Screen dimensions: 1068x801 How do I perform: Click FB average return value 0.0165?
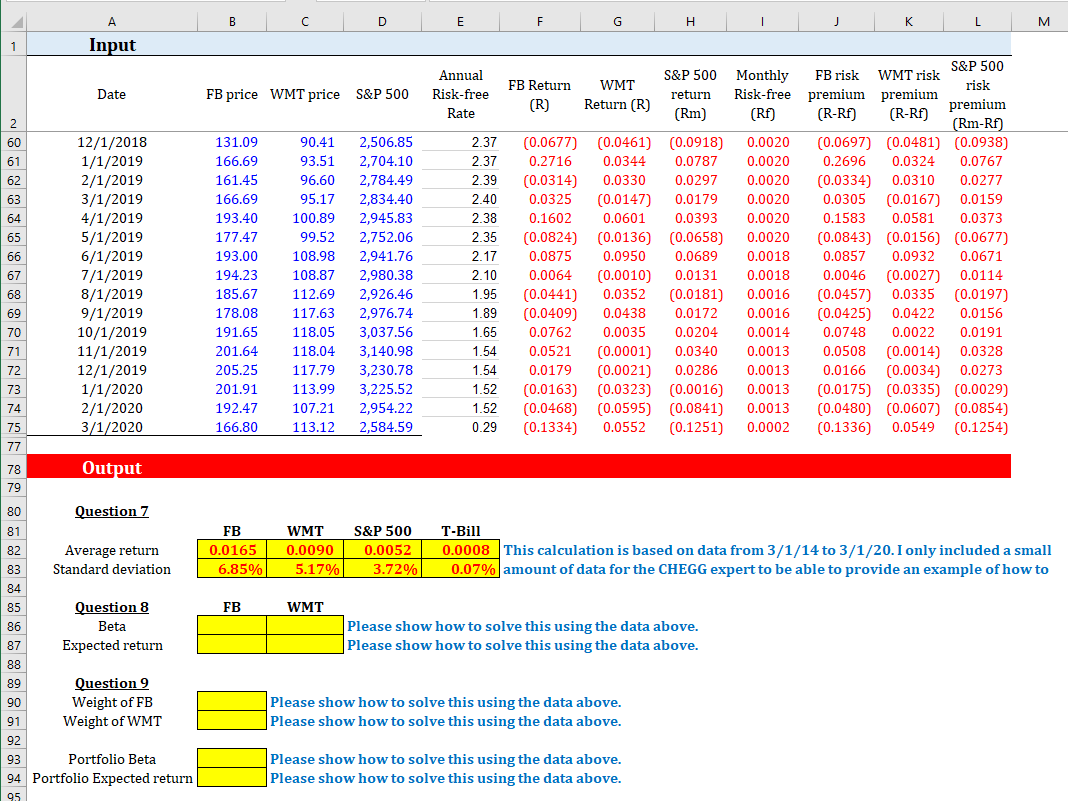(232, 550)
